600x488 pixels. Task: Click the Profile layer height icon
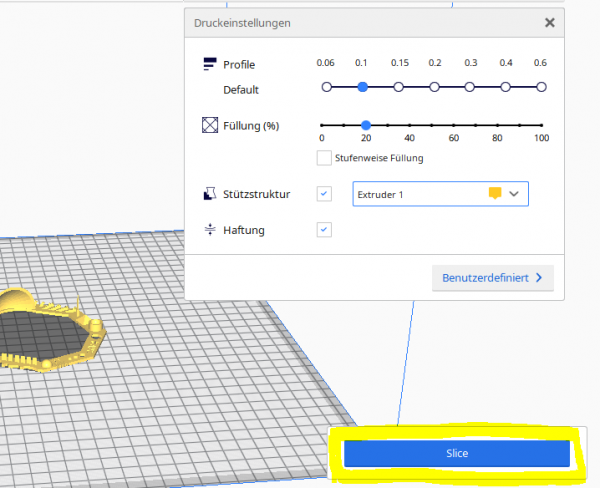pyautogui.click(x=210, y=63)
